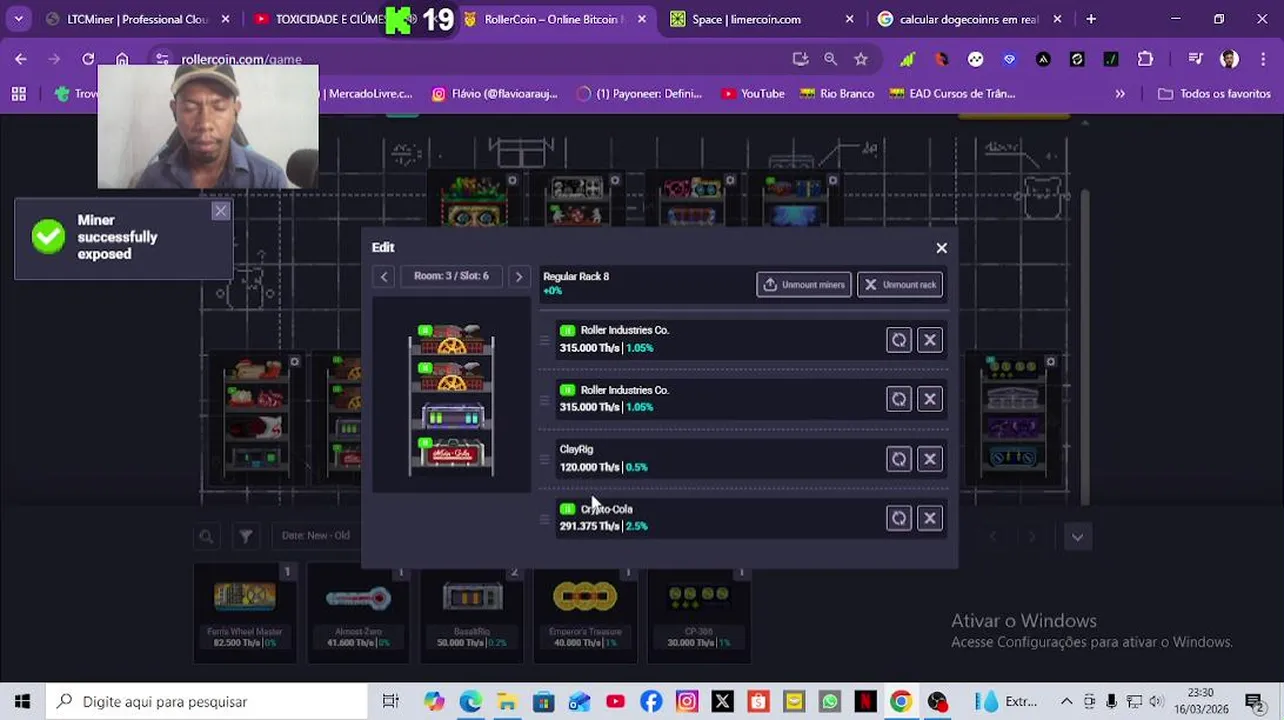The height and width of the screenshot is (720, 1284).
Task: Reload the RollerCoin page
Action: pyautogui.click(x=88, y=59)
